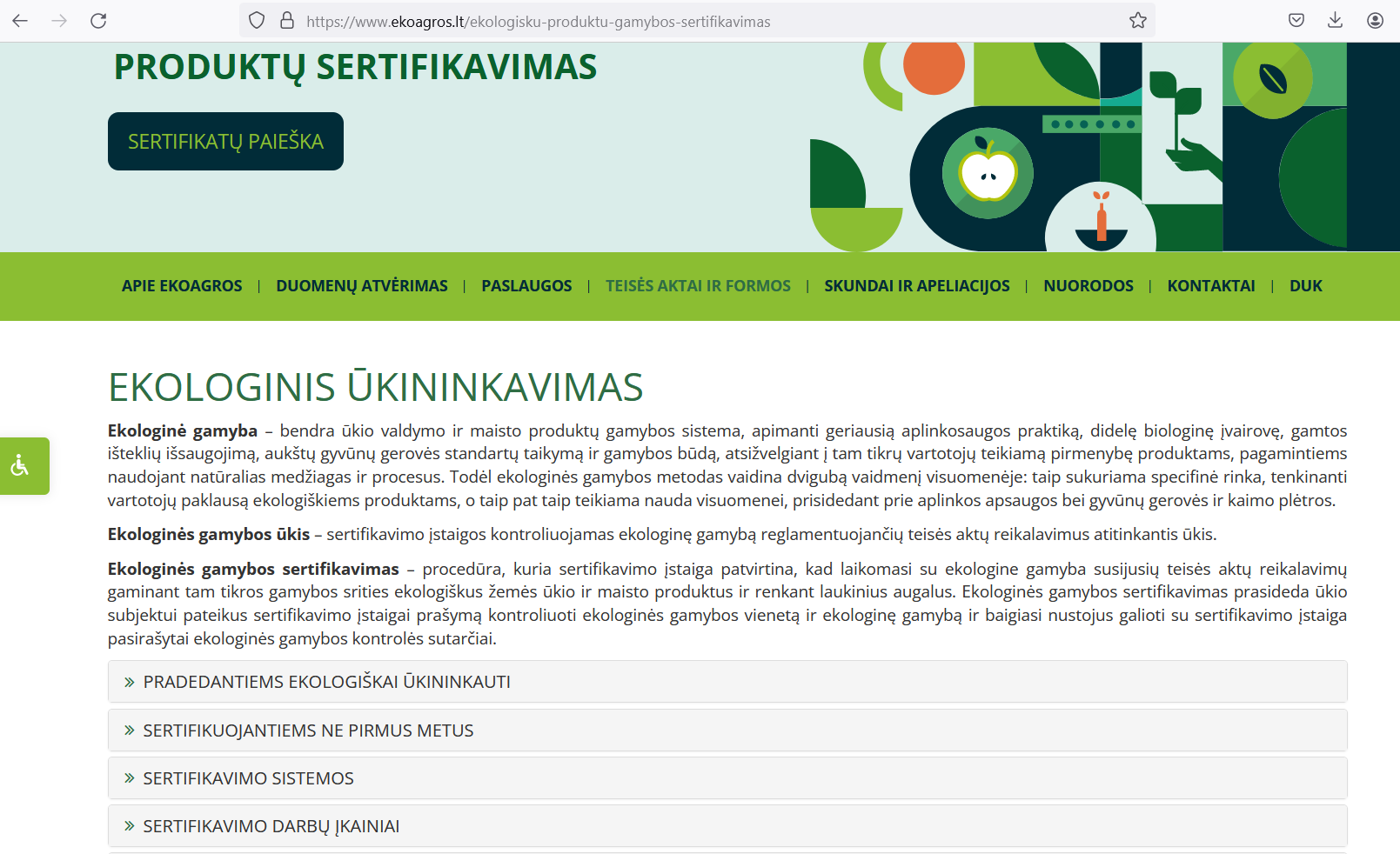Open the Paslaugos menu

click(x=526, y=286)
